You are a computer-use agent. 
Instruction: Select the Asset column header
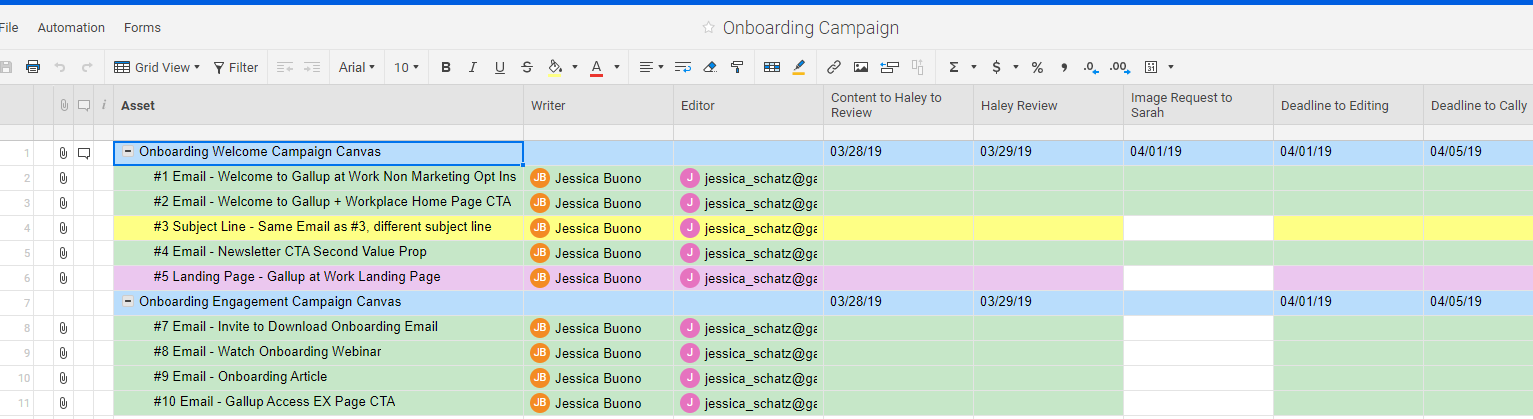pyautogui.click(x=318, y=105)
